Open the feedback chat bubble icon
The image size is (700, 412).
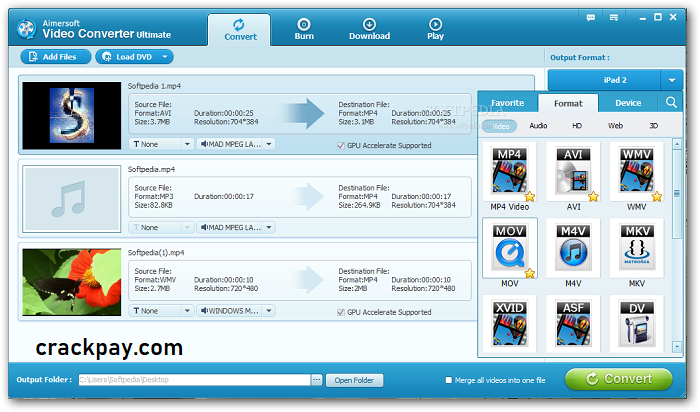591,17
